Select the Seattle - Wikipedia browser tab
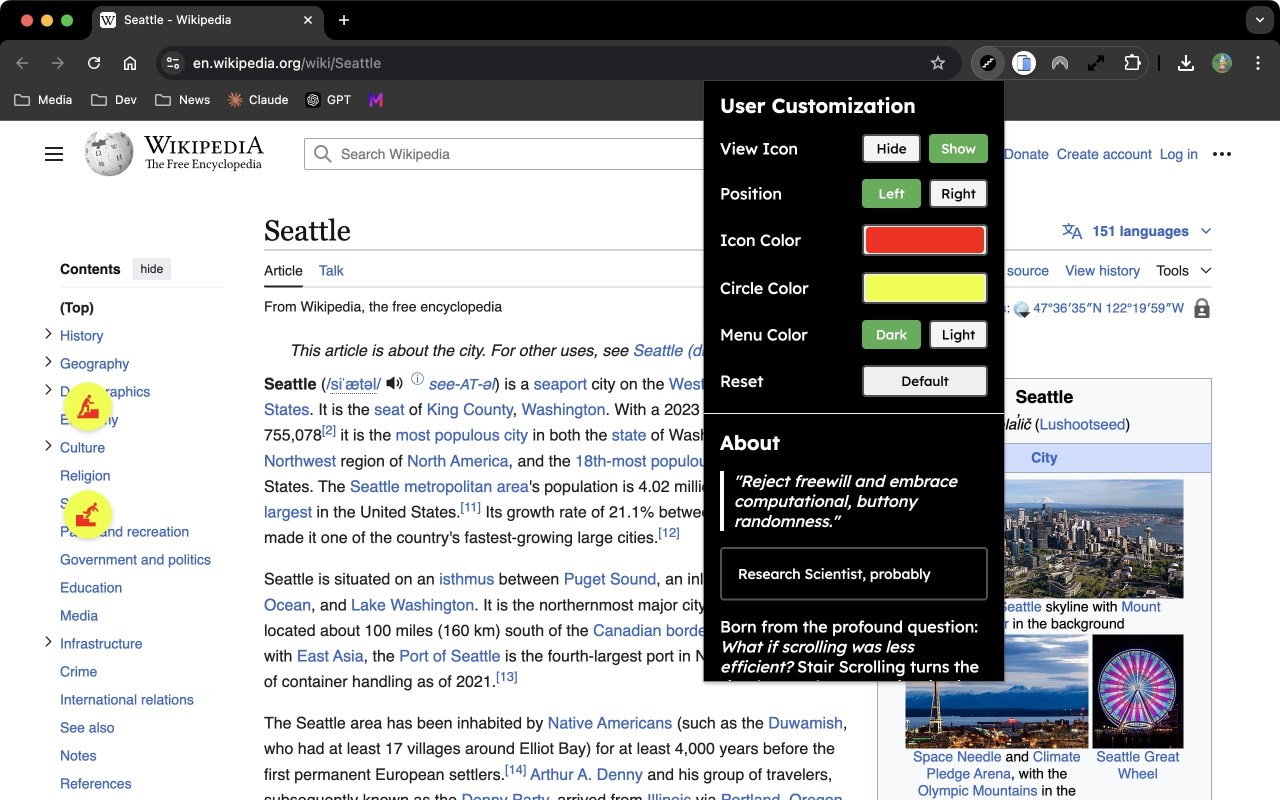Image resolution: width=1280 pixels, height=800 pixels. pyautogui.click(x=207, y=20)
